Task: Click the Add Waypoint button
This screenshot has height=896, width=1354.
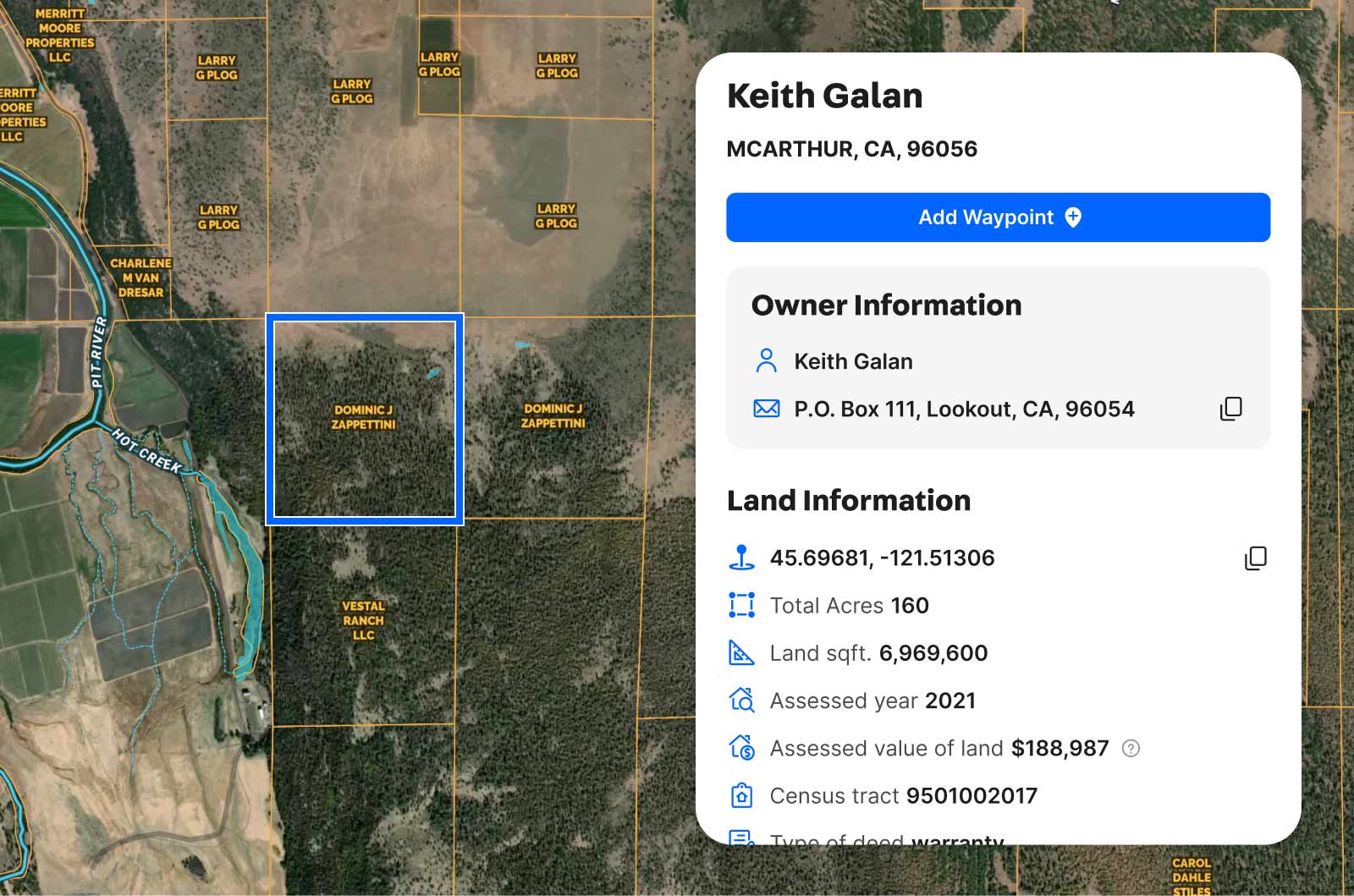Action: click(999, 217)
